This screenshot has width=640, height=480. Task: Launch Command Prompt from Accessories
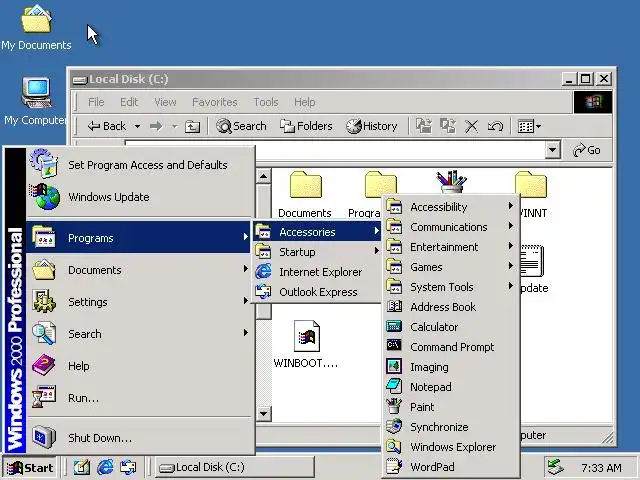tap(451, 347)
